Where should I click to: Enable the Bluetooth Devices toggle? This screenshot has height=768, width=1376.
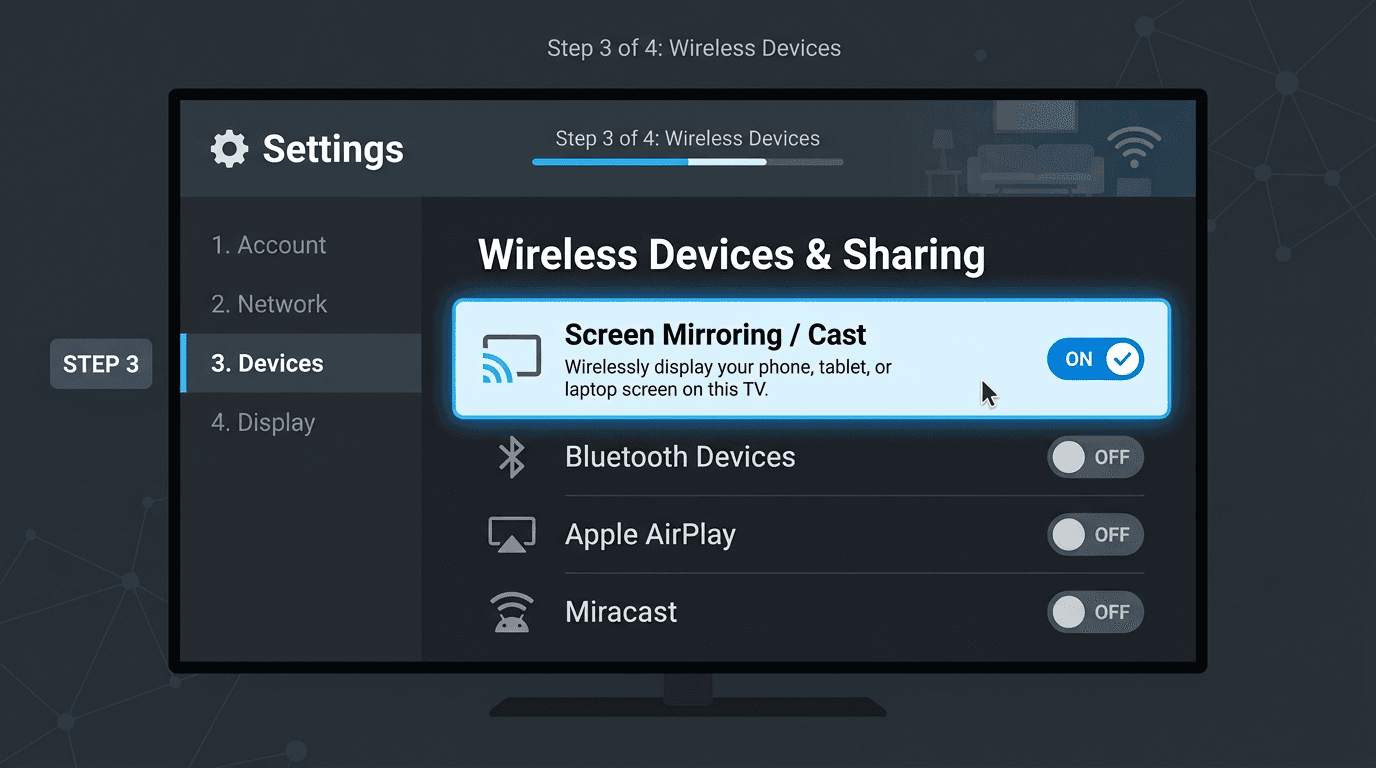pyautogui.click(x=1095, y=456)
